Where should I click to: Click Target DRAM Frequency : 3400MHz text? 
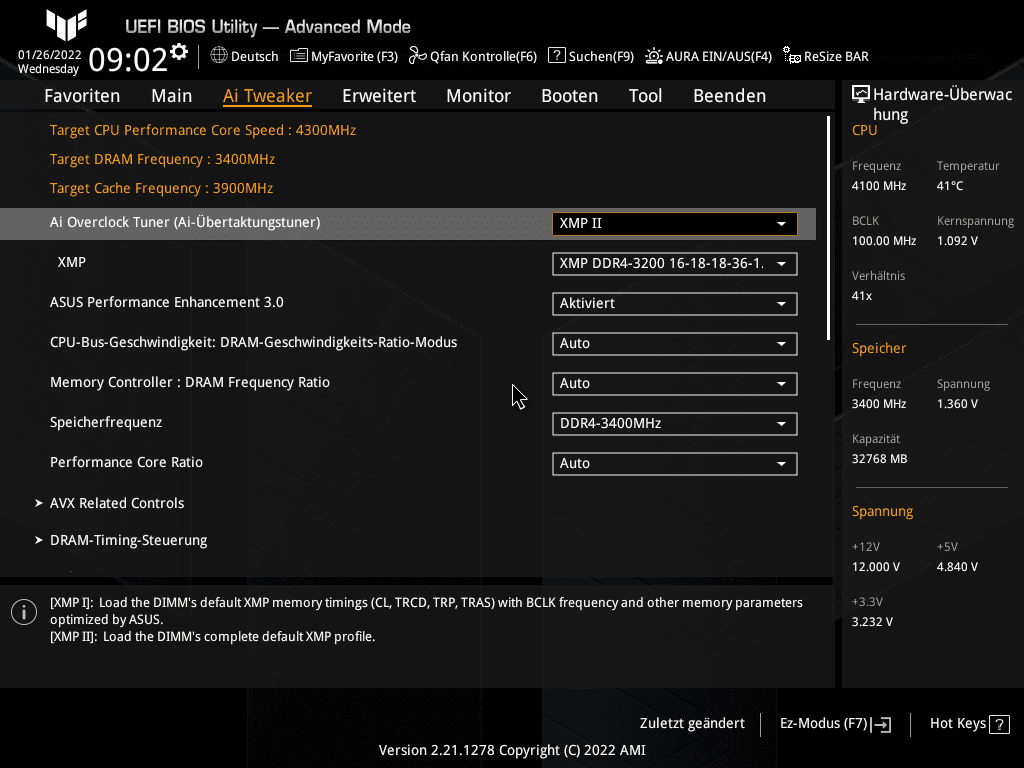click(x=162, y=159)
